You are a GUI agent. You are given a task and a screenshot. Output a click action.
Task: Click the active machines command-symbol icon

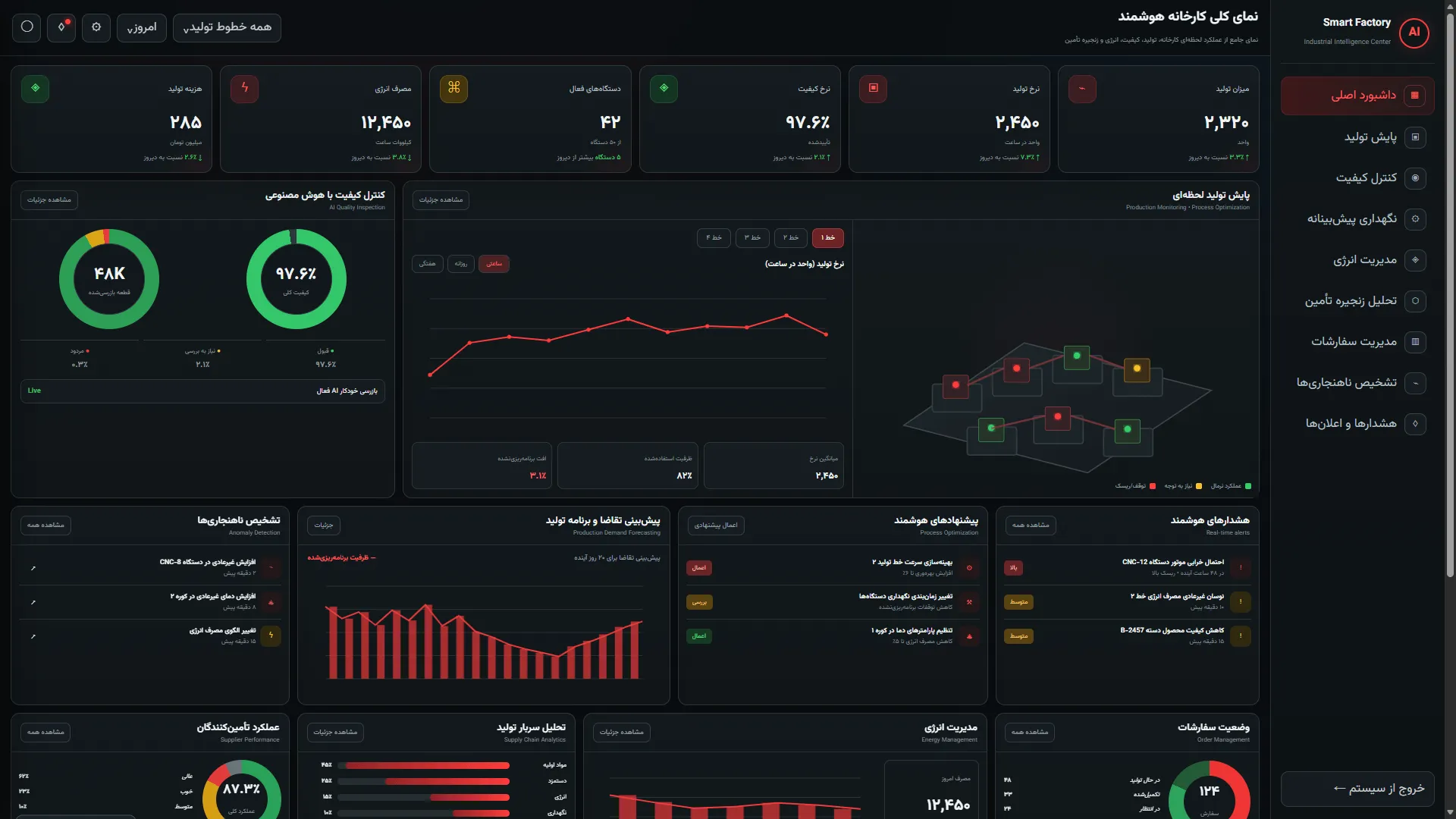tap(453, 88)
